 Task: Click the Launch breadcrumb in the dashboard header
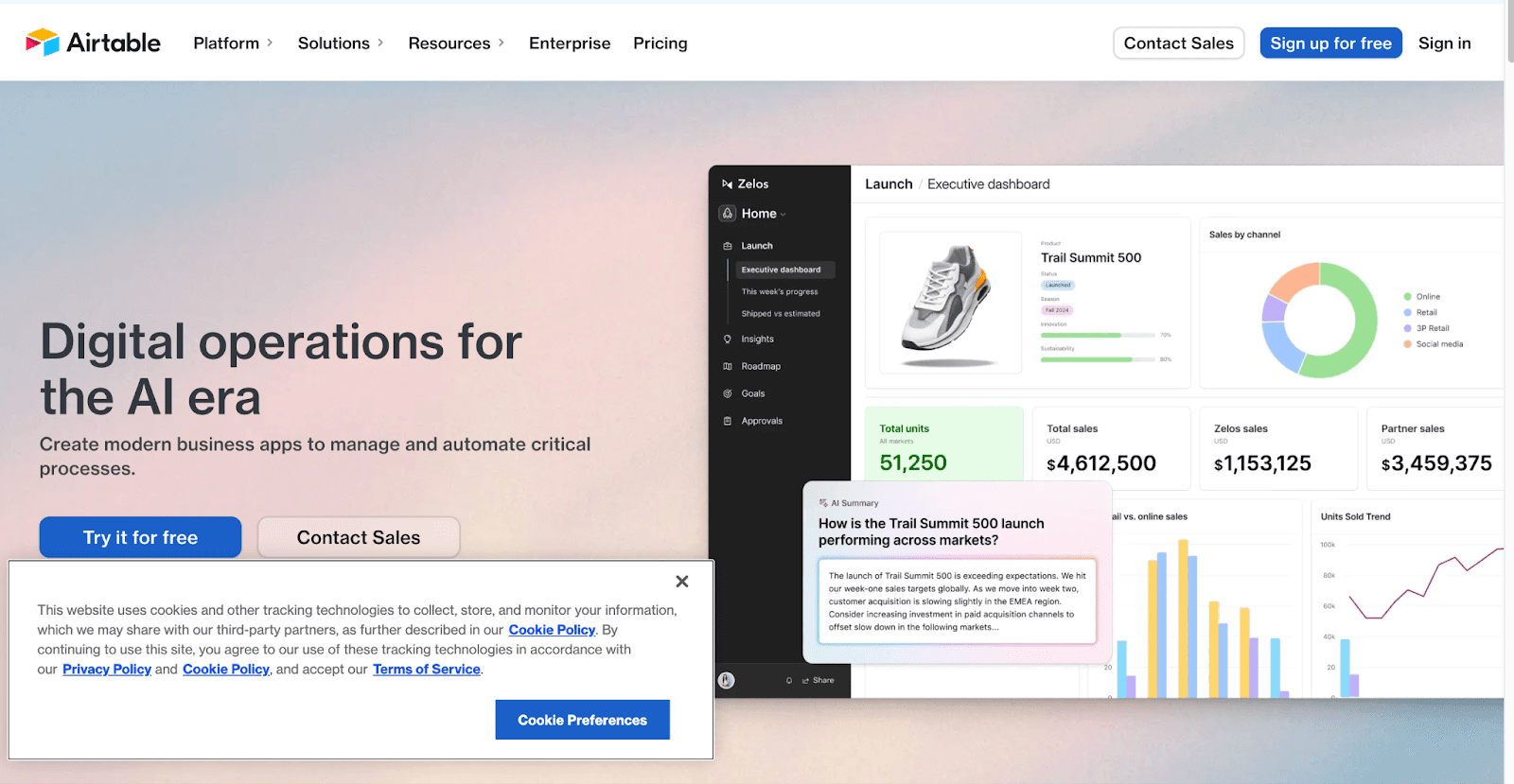(889, 184)
